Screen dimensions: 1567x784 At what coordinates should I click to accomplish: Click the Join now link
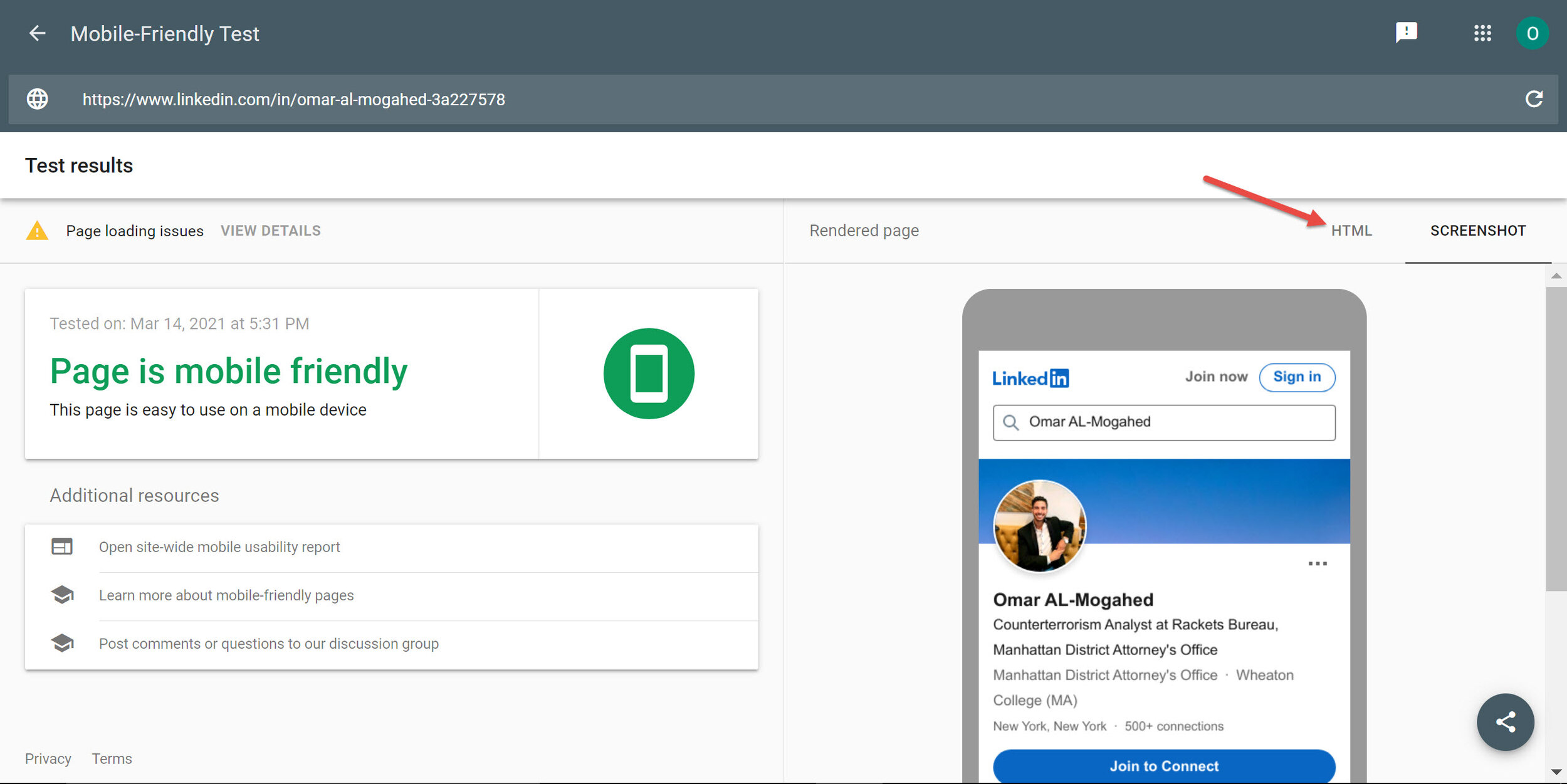click(x=1216, y=377)
